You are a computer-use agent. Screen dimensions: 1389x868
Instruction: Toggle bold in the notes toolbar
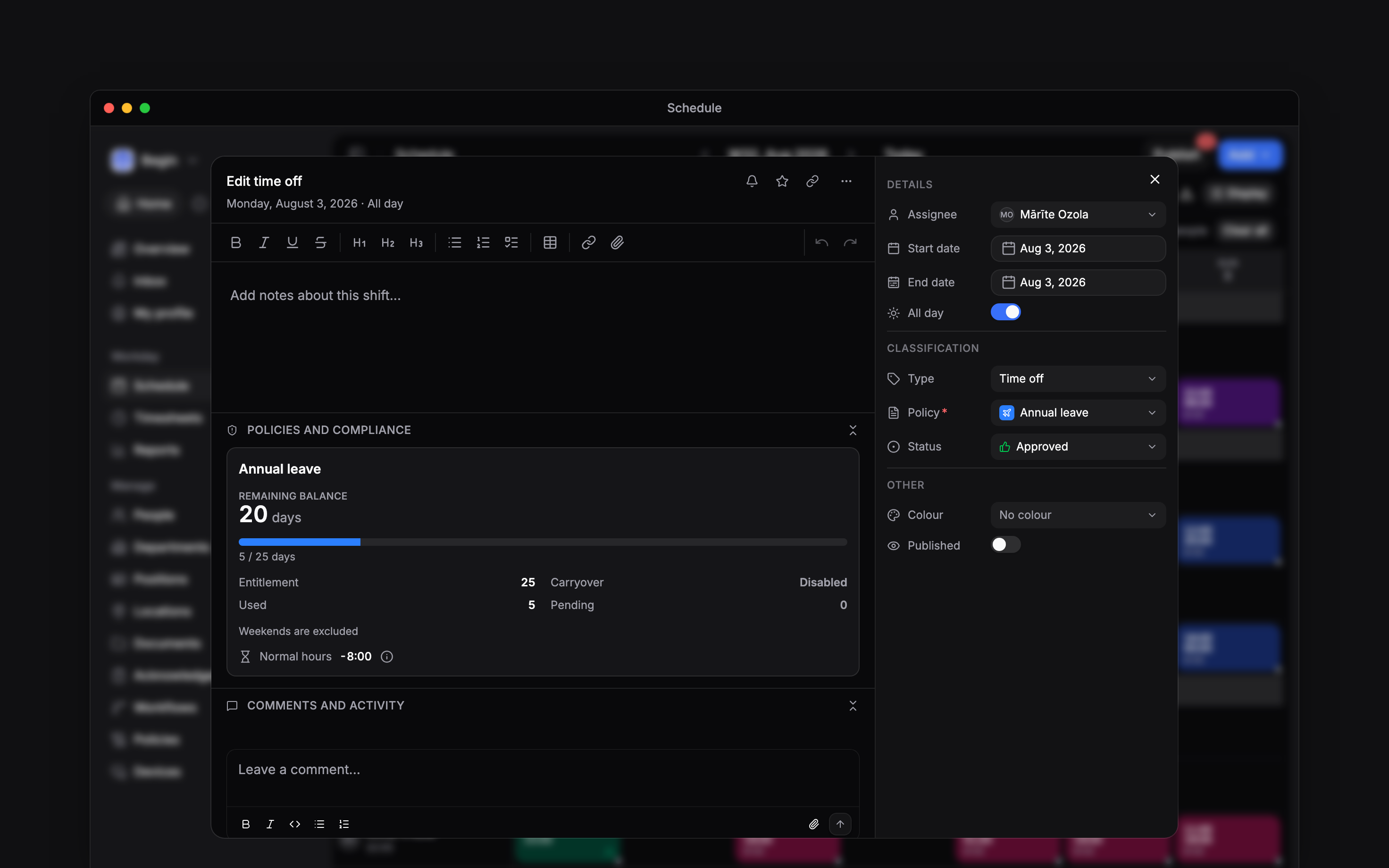click(235, 243)
